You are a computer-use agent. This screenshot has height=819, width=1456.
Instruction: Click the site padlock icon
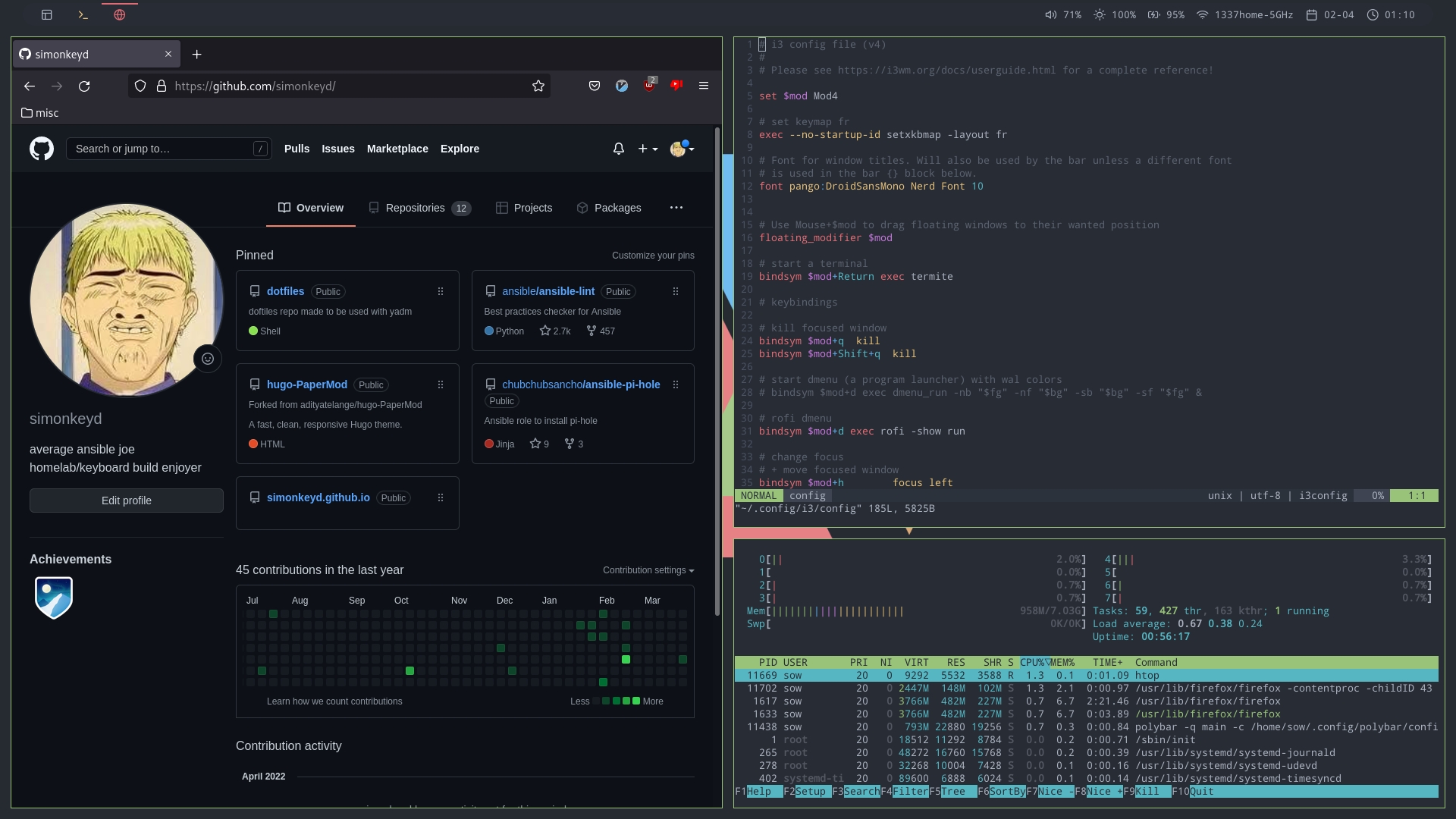162,86
